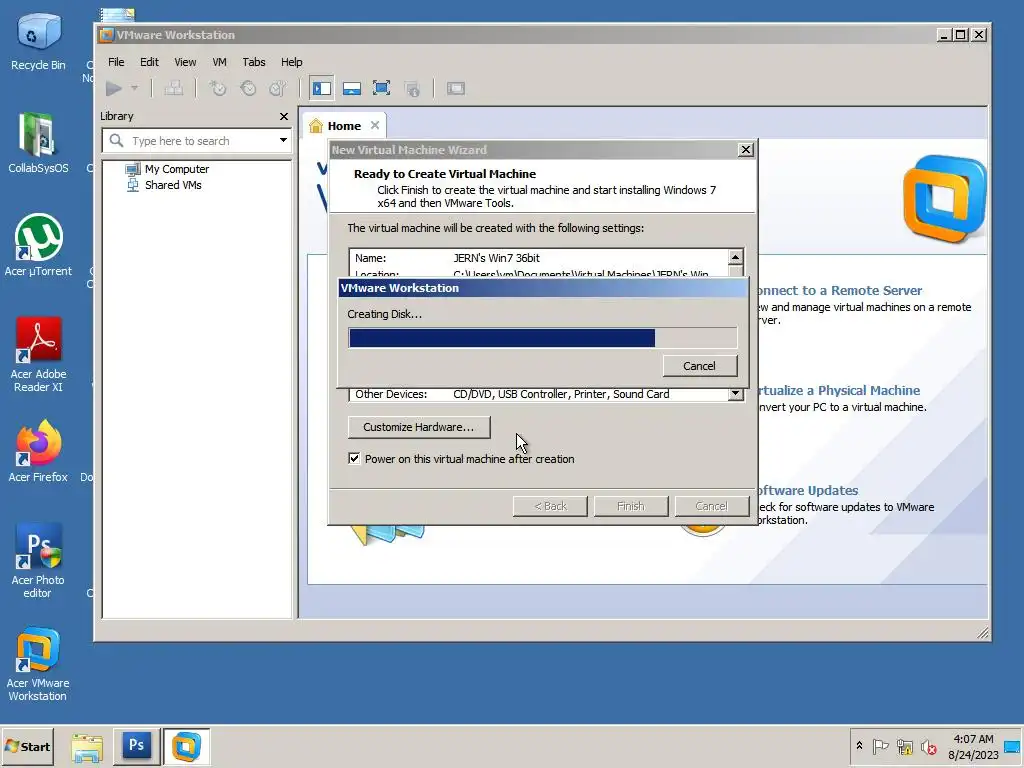
Task: Switch to the Home tab
Action: coord(344,125)
